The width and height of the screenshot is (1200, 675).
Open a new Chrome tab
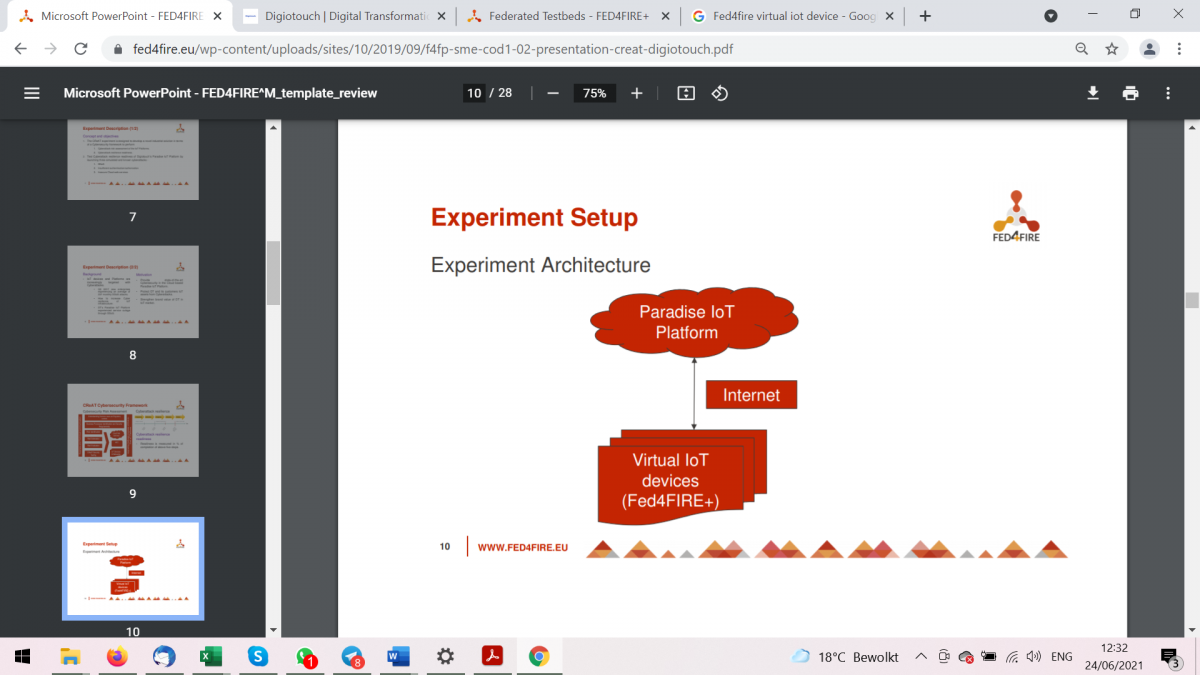[x=925, y=16]
